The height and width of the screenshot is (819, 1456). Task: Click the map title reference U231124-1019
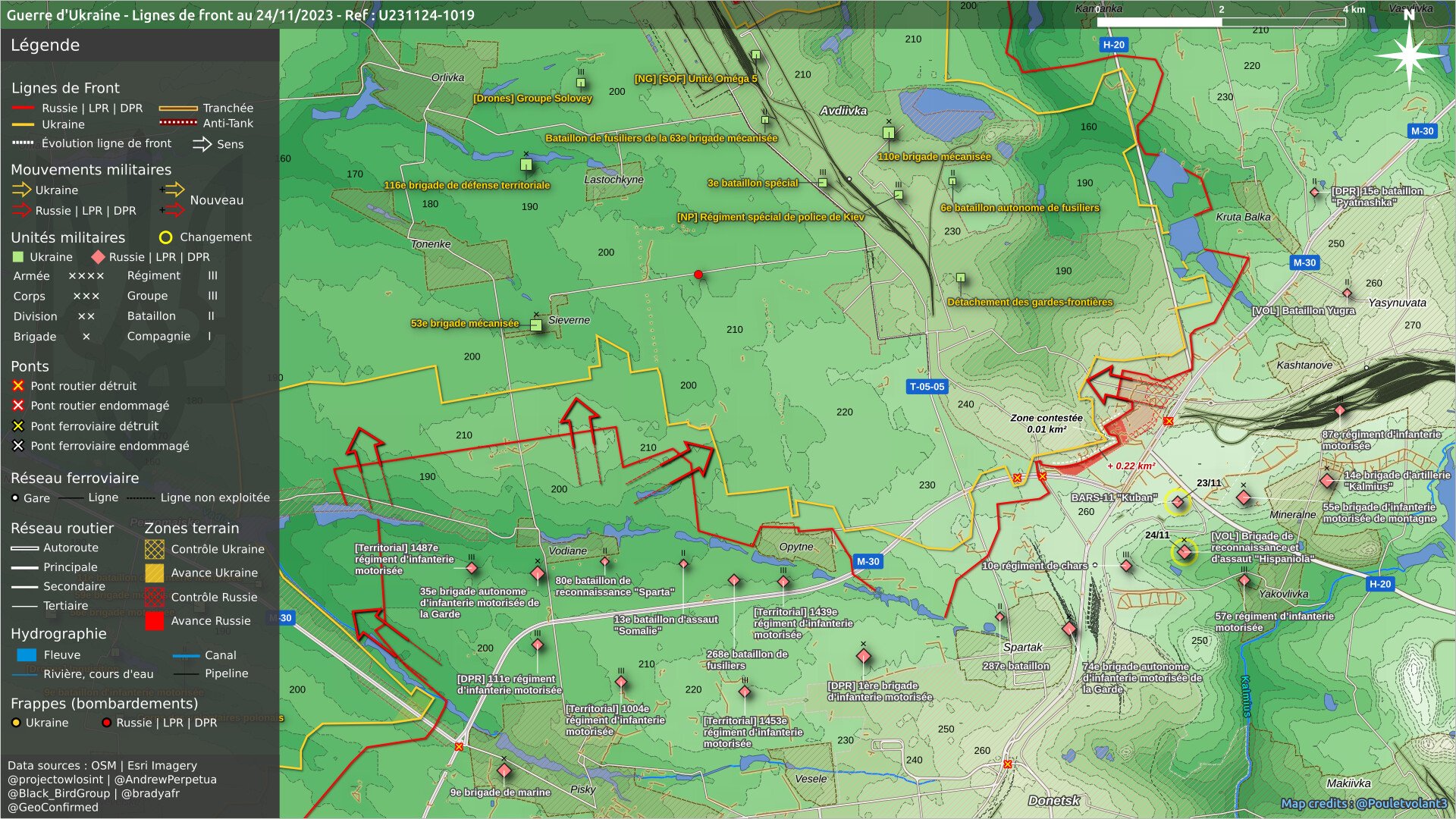click(x=425, y=14)
